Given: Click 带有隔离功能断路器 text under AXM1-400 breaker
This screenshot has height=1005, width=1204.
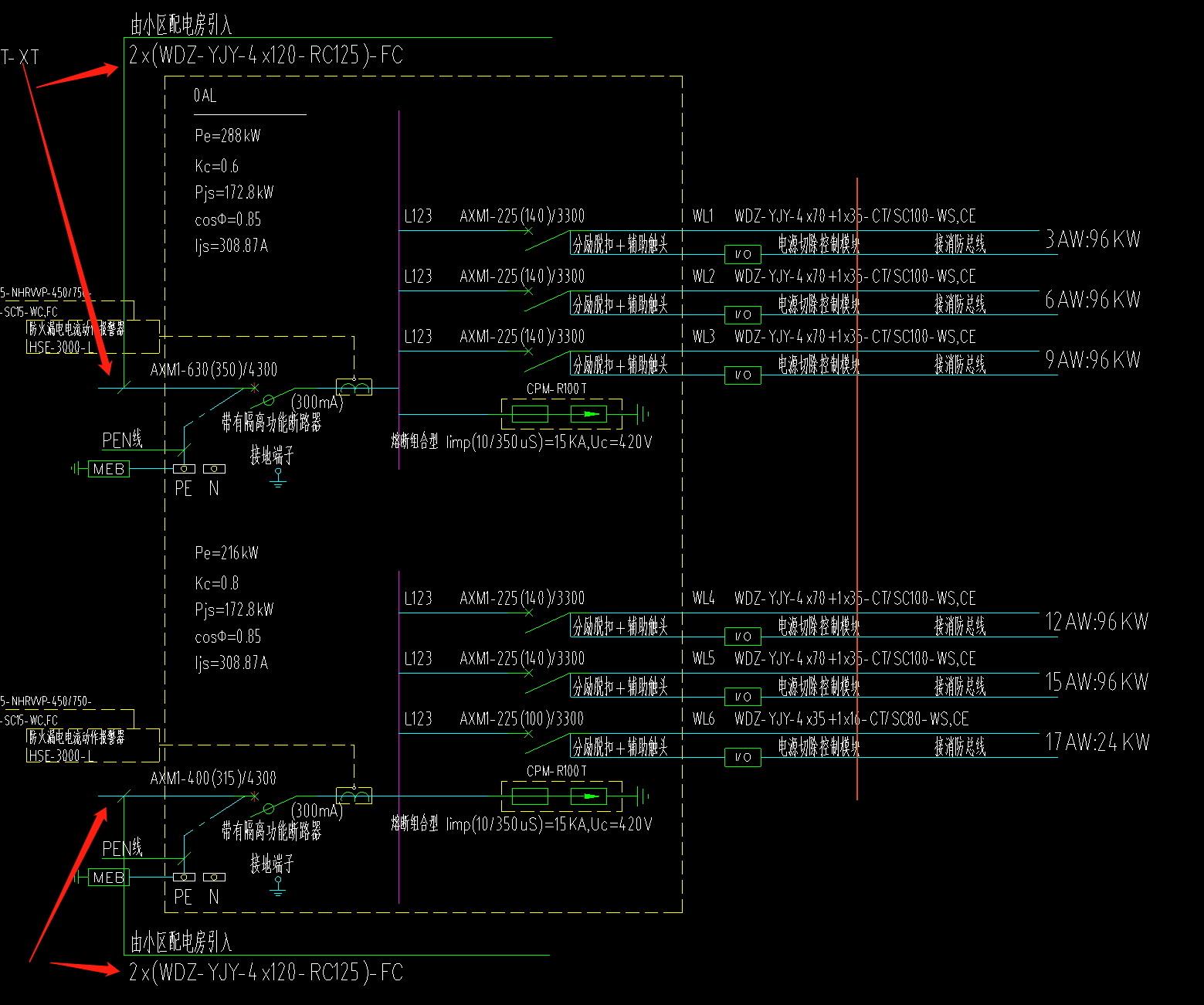Looking at the screenshot, I should click(271, 831).
